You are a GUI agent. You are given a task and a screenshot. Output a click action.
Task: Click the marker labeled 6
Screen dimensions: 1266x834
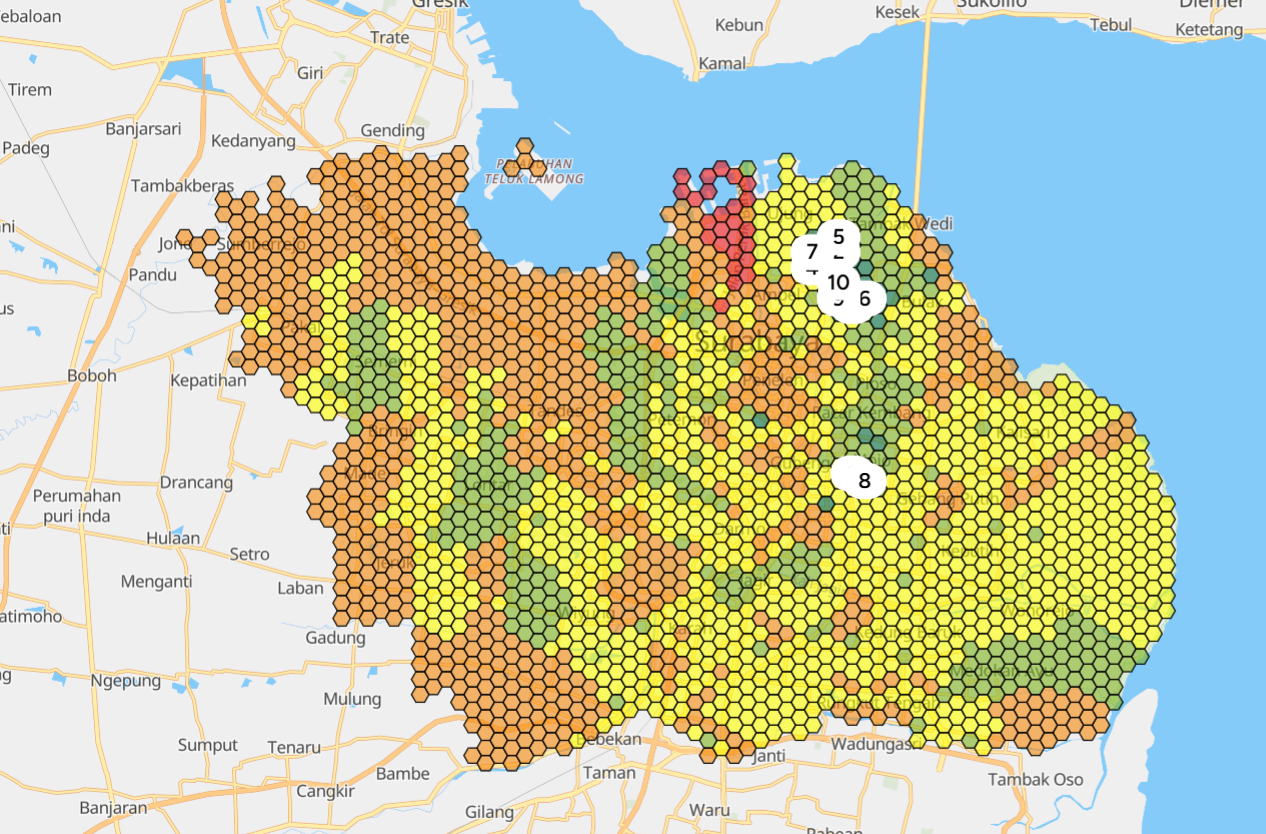865,298
